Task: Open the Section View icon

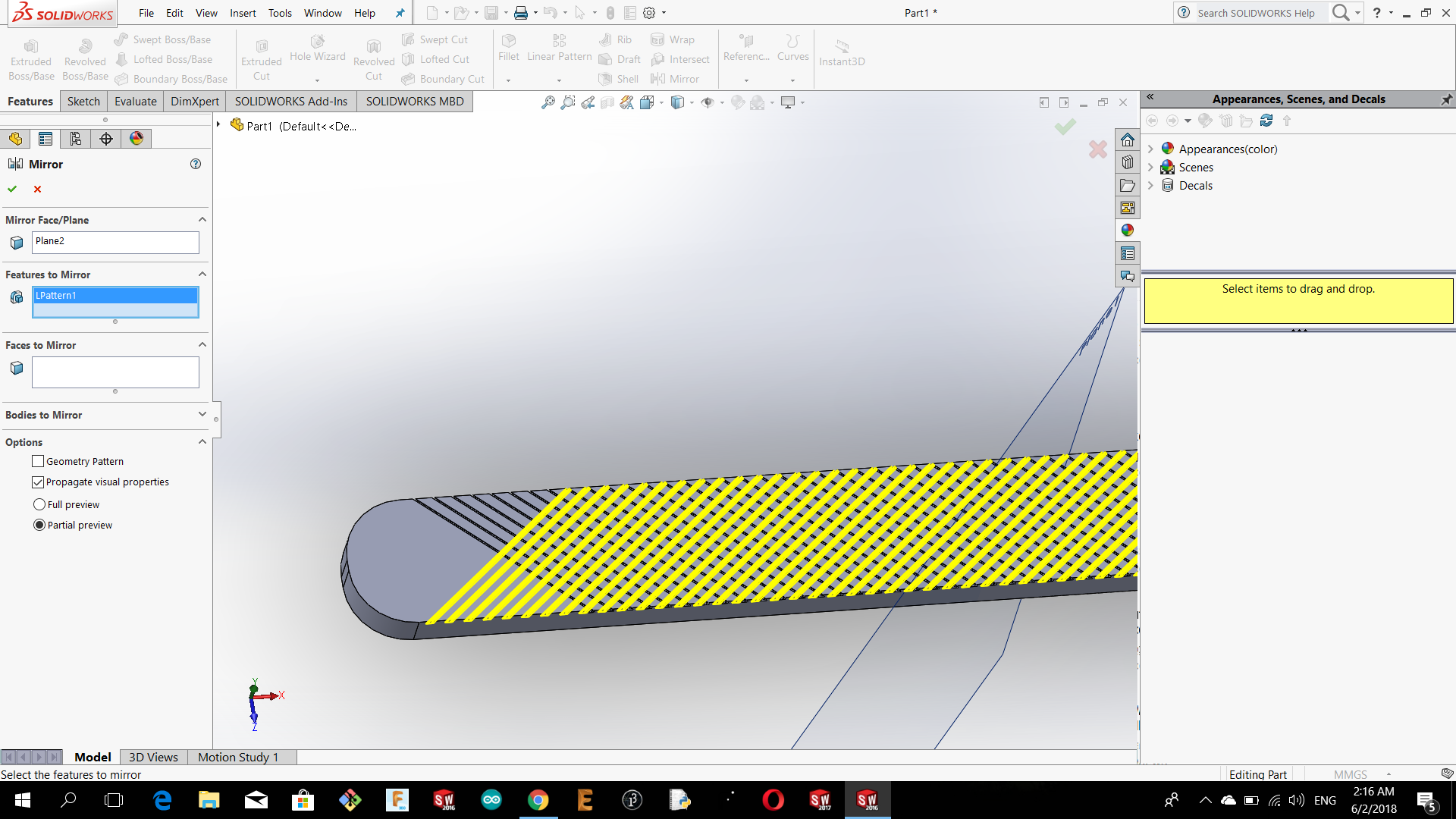Action: point(607,102)
